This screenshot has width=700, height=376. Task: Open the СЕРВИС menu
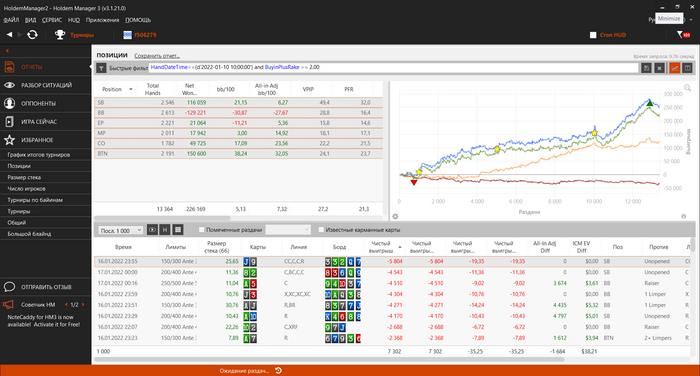[x=52, y=20]
